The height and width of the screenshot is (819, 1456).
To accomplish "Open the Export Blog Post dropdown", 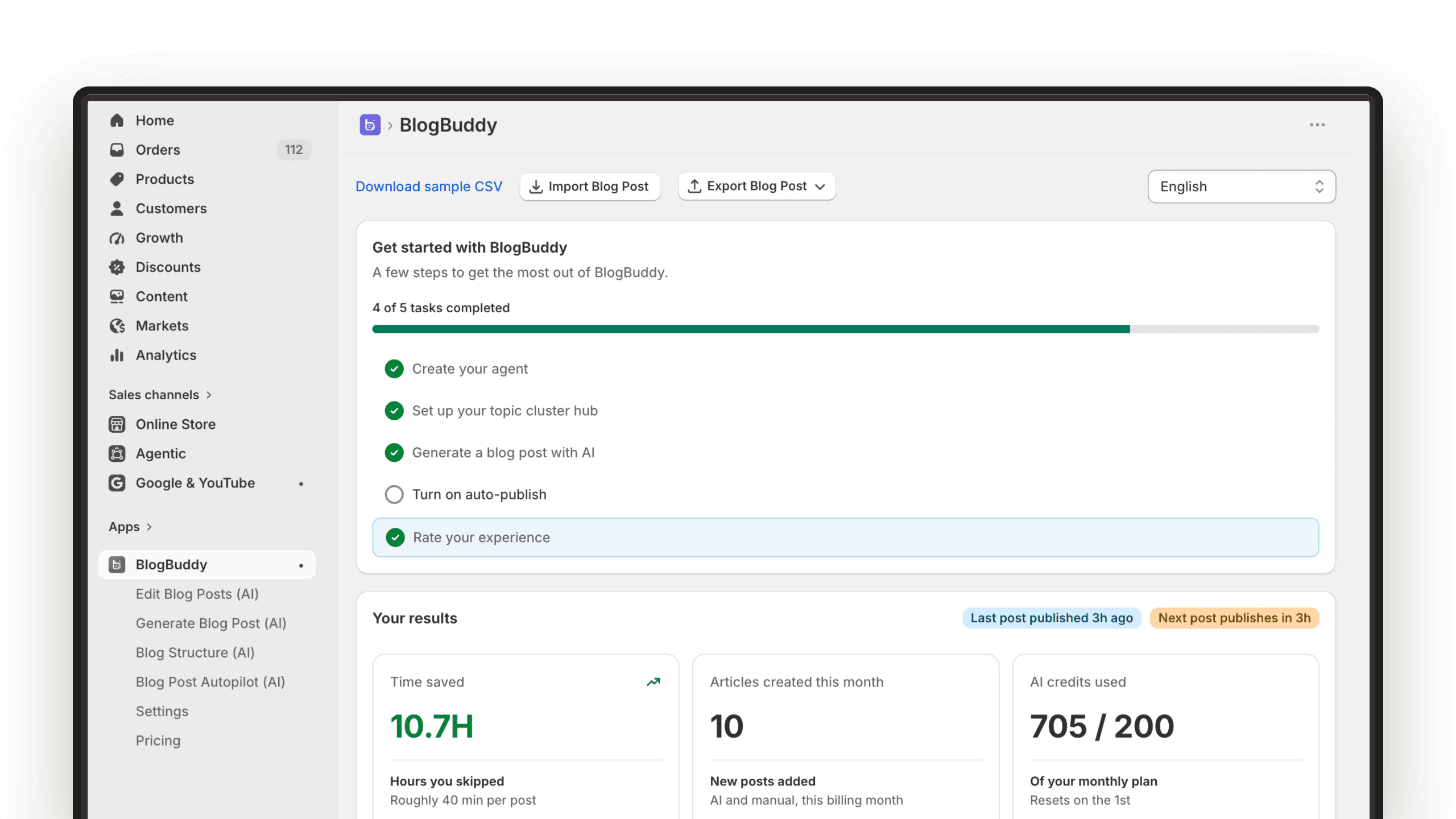I will (757, 187).
